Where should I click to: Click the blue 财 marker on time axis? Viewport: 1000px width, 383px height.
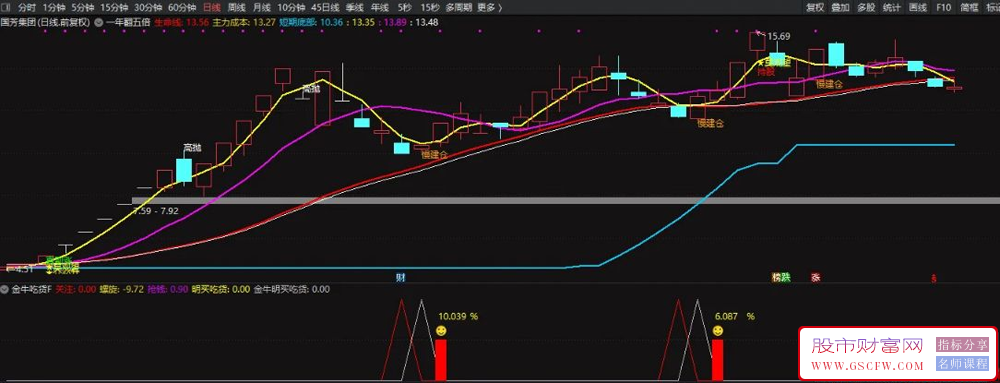pos(401,277)
